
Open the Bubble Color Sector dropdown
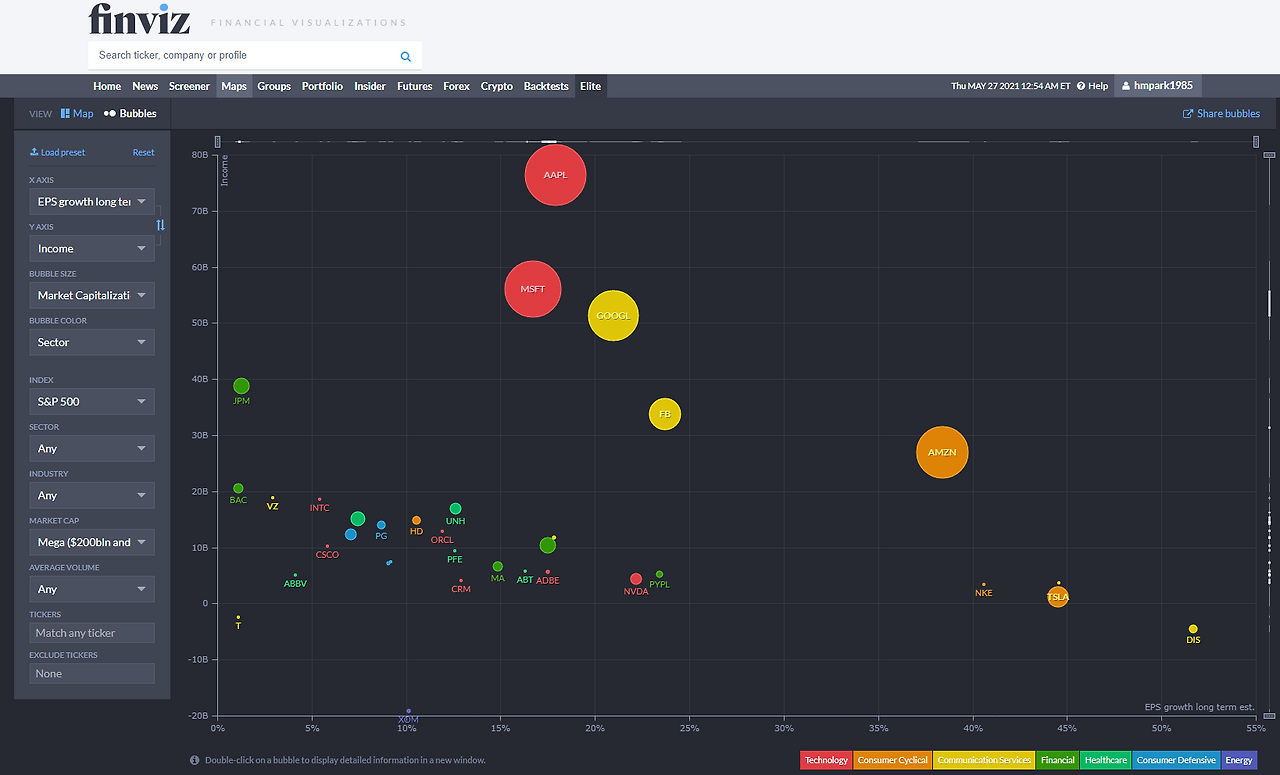click(92, 342)
